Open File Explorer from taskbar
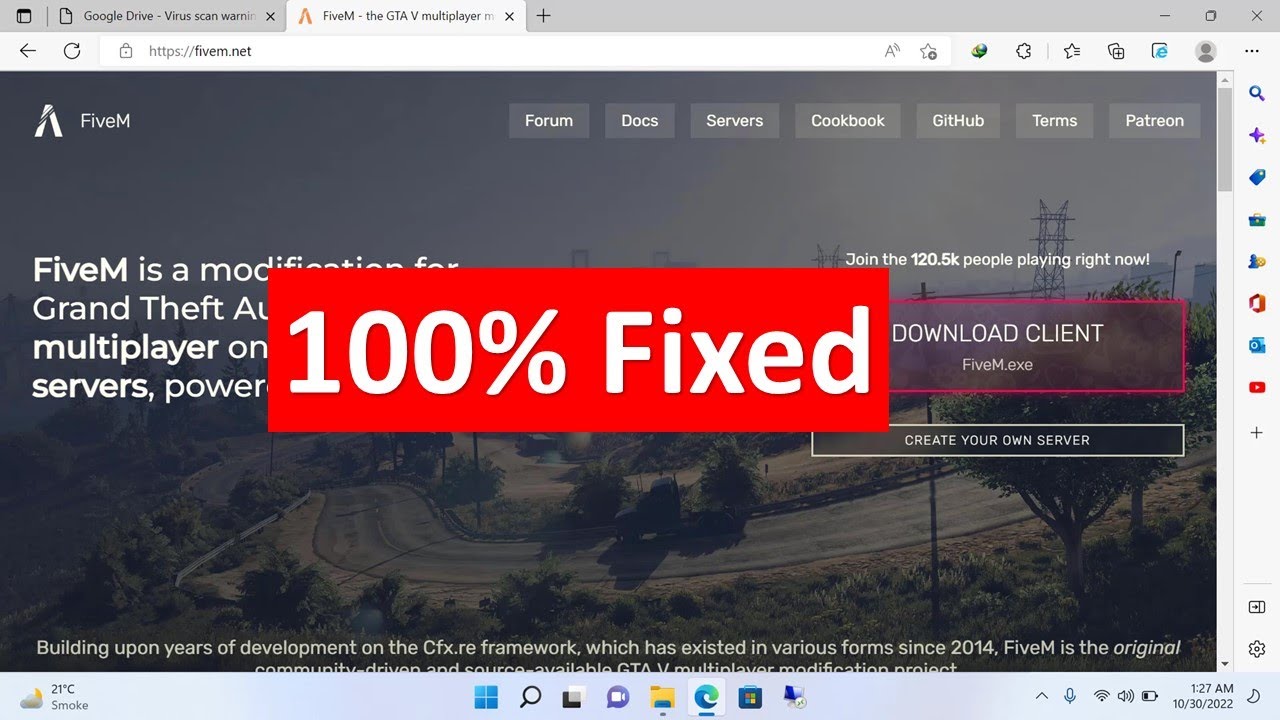 [662, 697]
